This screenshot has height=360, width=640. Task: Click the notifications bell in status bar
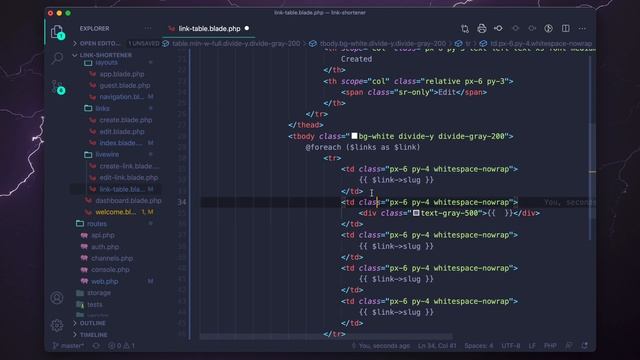pos(584,346)
